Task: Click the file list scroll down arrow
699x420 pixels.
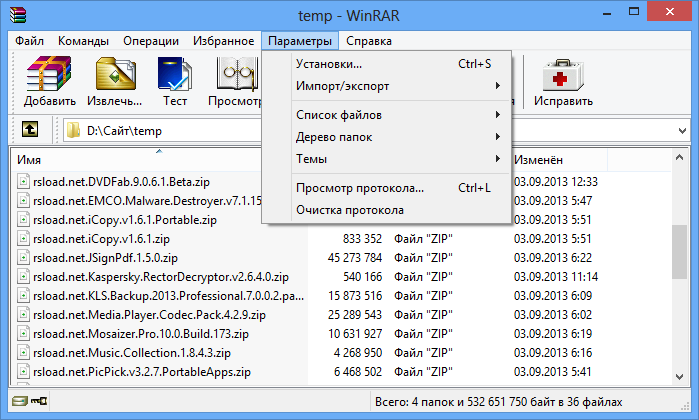Action: click(679, 377)
